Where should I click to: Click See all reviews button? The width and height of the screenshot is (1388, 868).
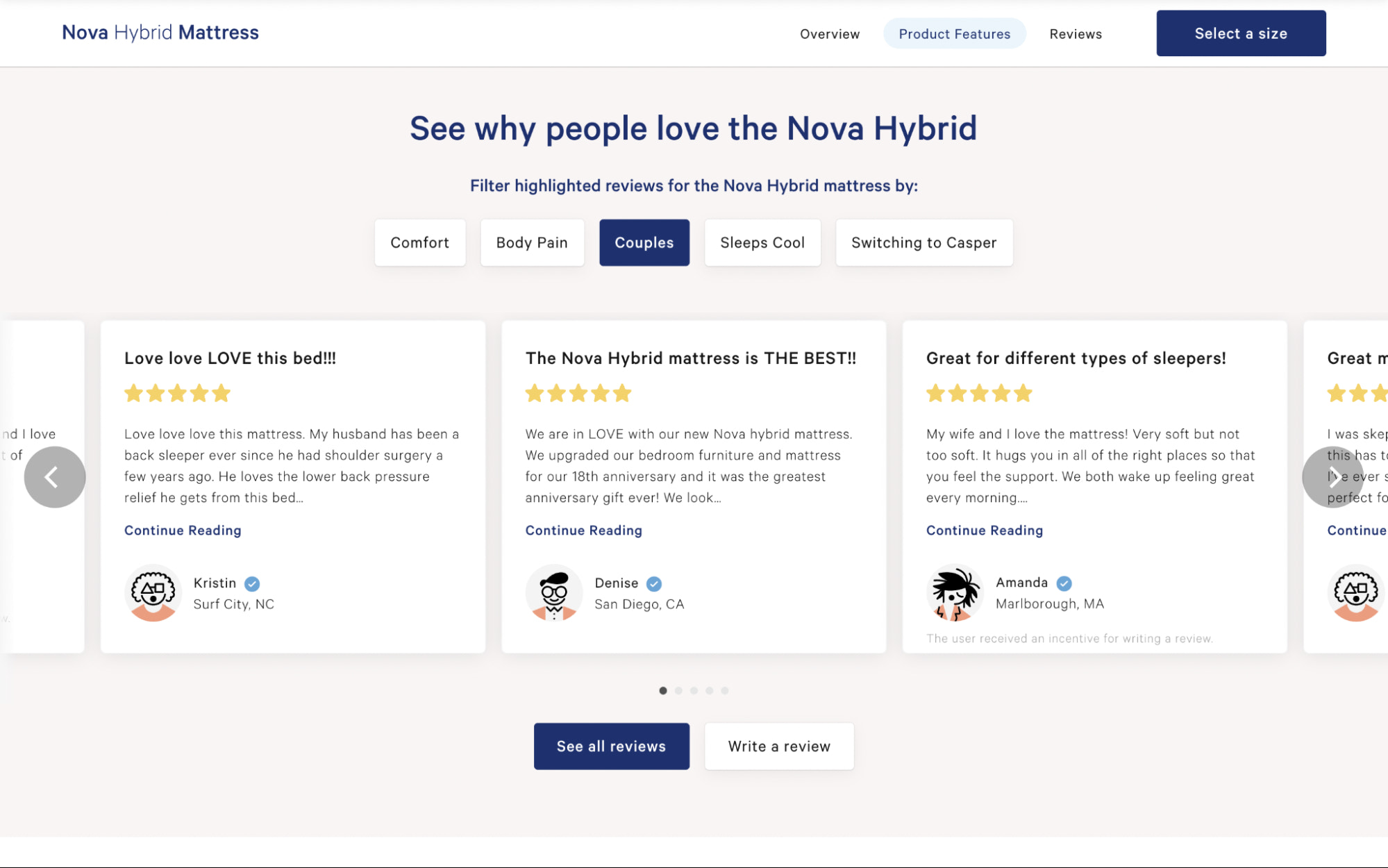point(611,746)
